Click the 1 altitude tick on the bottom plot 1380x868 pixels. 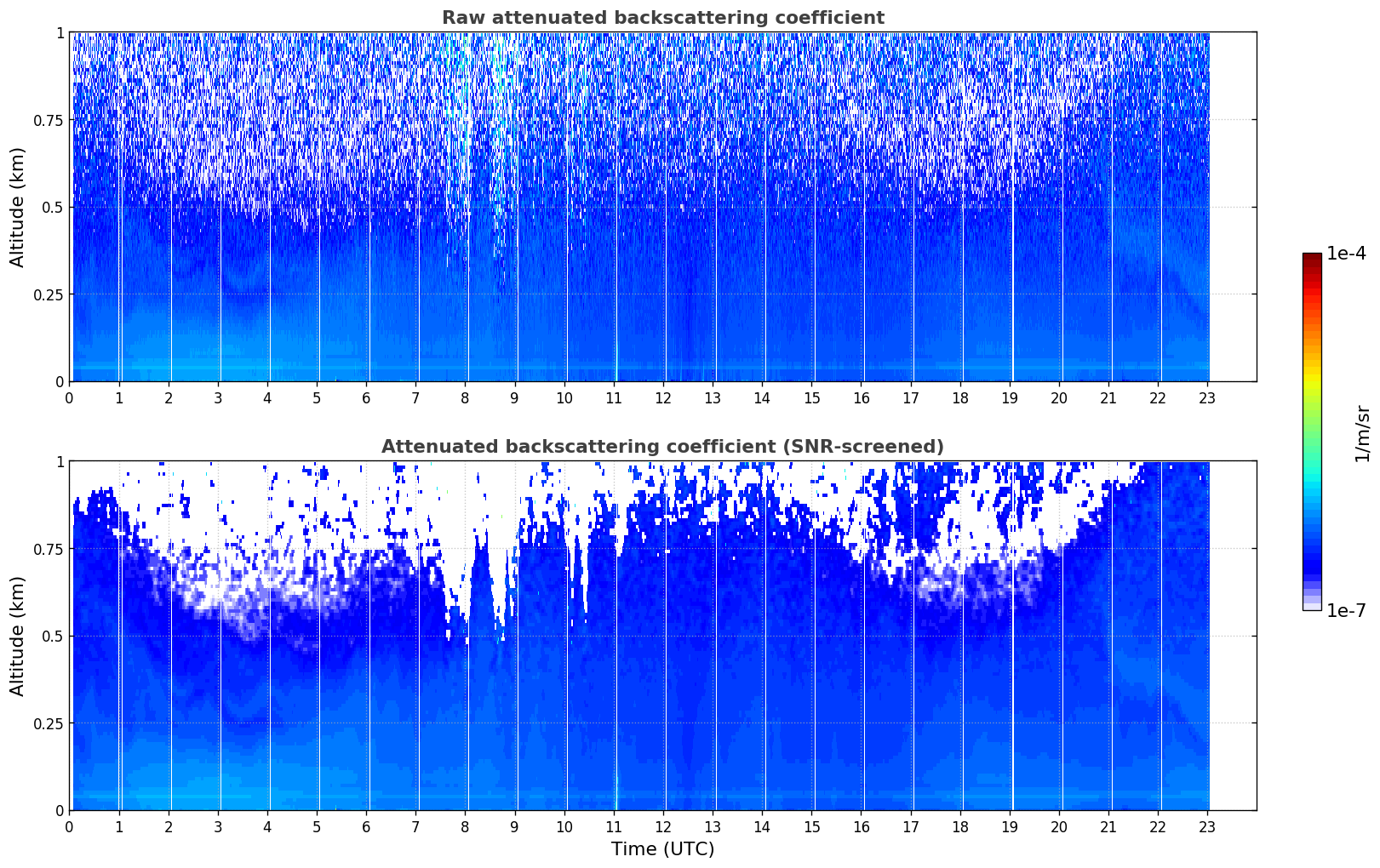pyautogui.click(x=60, y=461)
